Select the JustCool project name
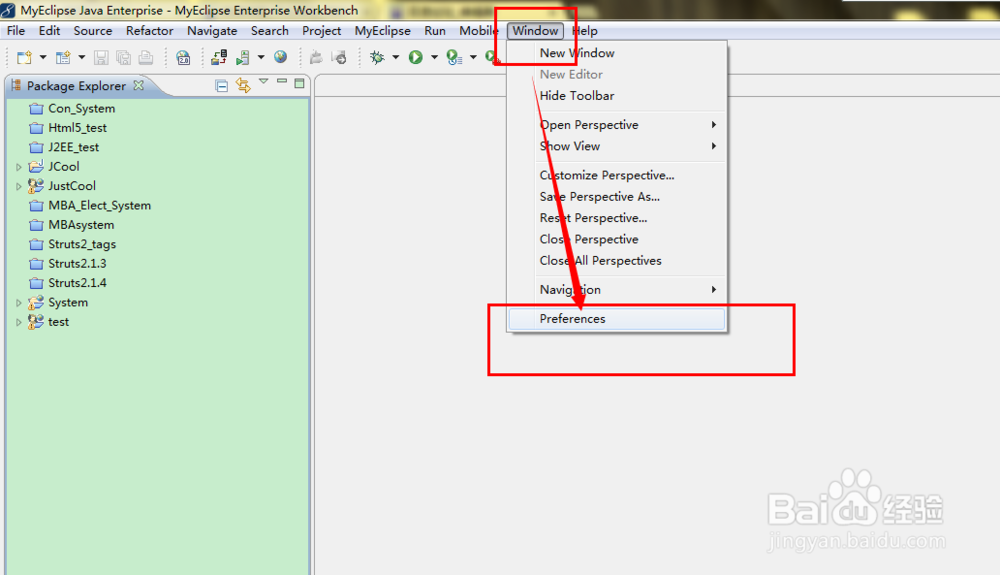 [72, 186]
